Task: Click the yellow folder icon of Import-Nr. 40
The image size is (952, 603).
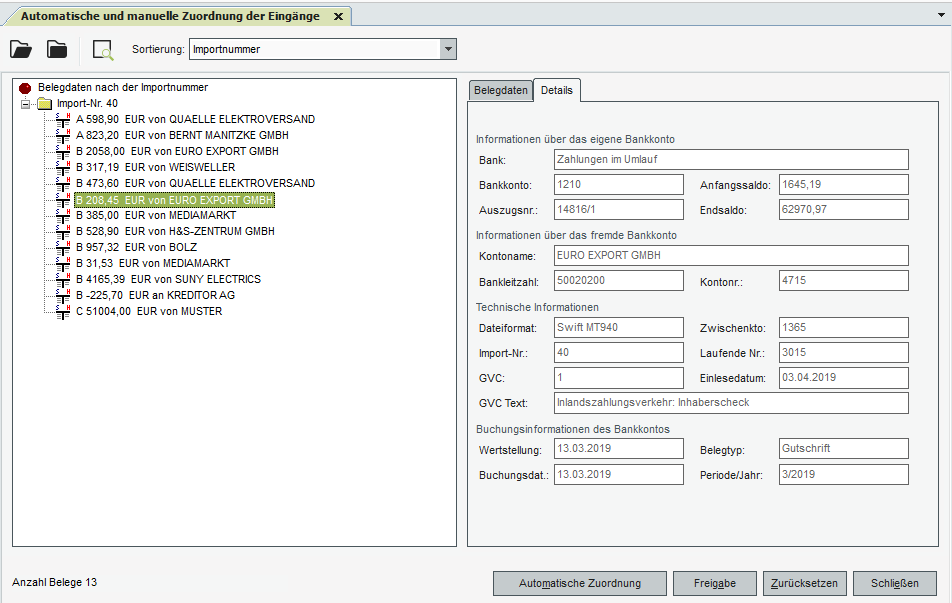Action: pos(45,104)
